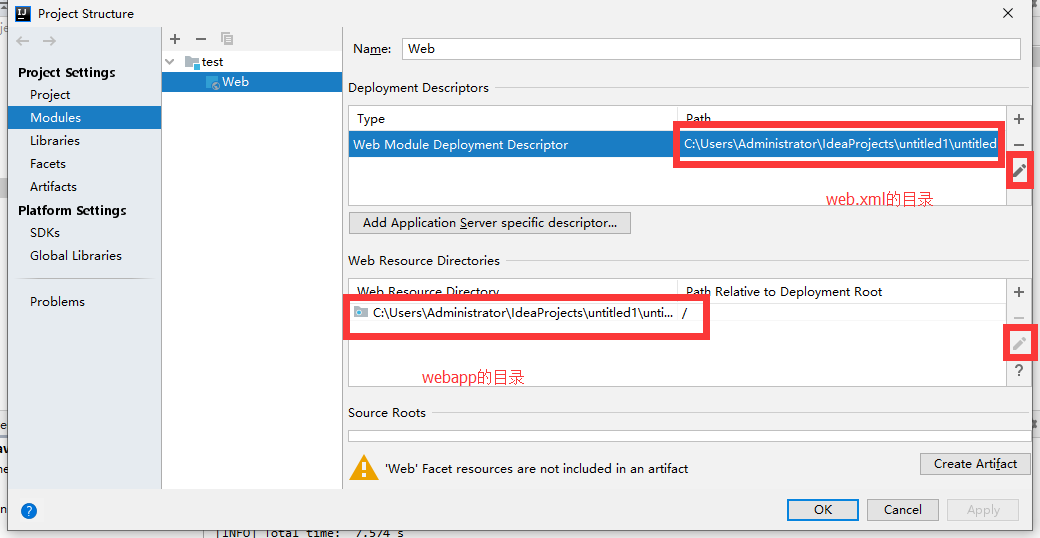Add a new module with plus icon
This screenshot has width=1040, height=538.
pos(175,39)
